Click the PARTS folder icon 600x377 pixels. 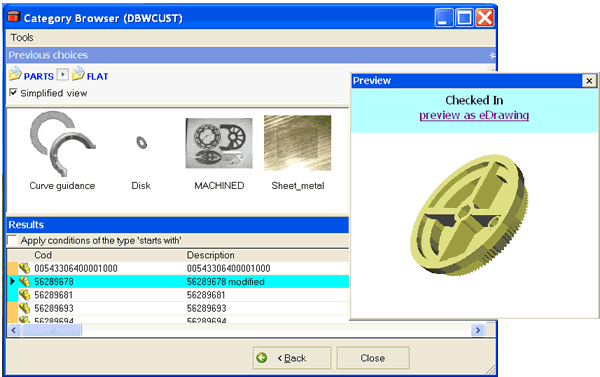tap(15, 74)
